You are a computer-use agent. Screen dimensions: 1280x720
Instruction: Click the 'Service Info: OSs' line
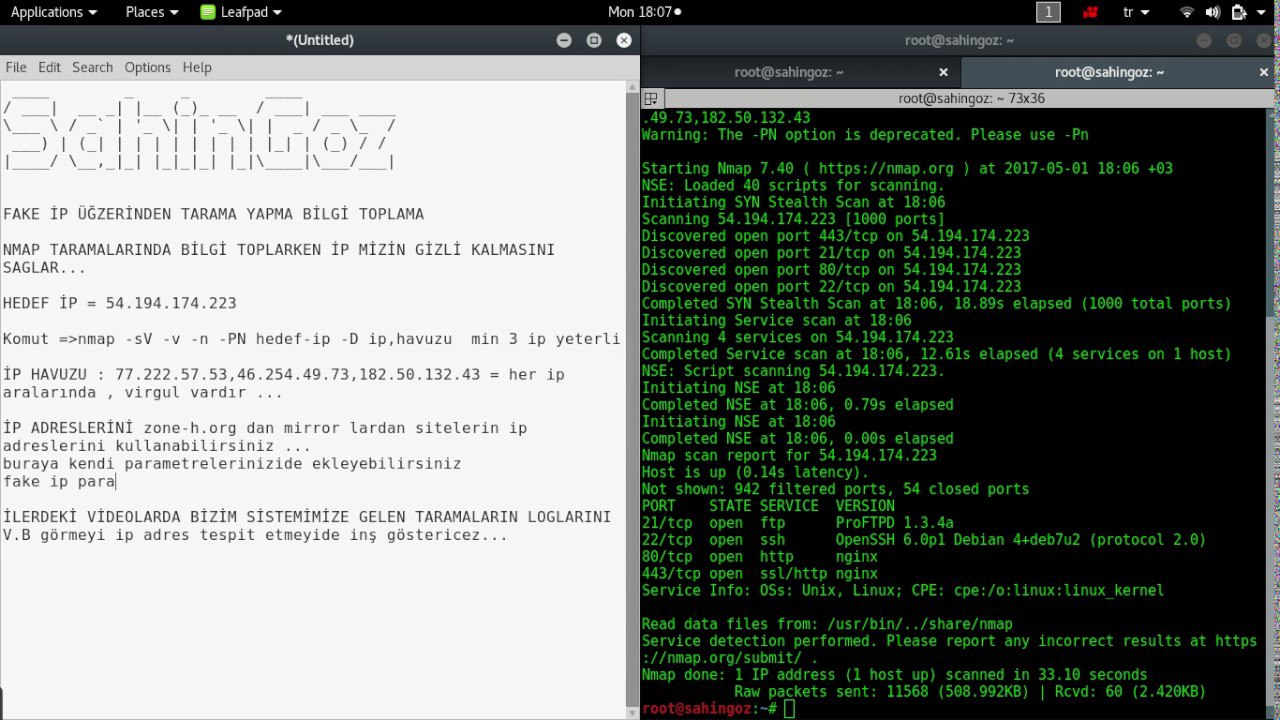(x=903, y=591)
